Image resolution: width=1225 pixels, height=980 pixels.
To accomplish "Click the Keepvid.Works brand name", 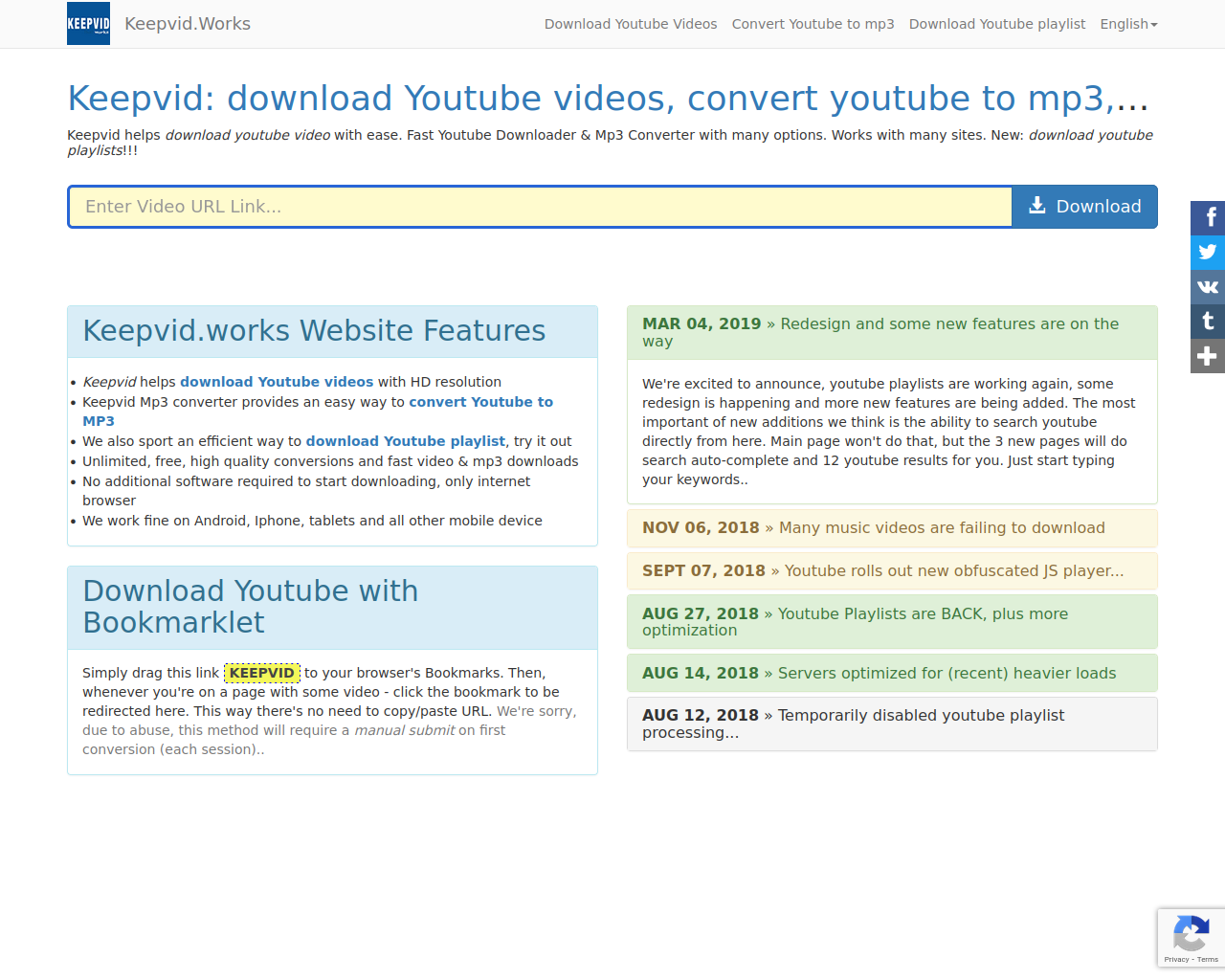I will [x=188, y=23].
